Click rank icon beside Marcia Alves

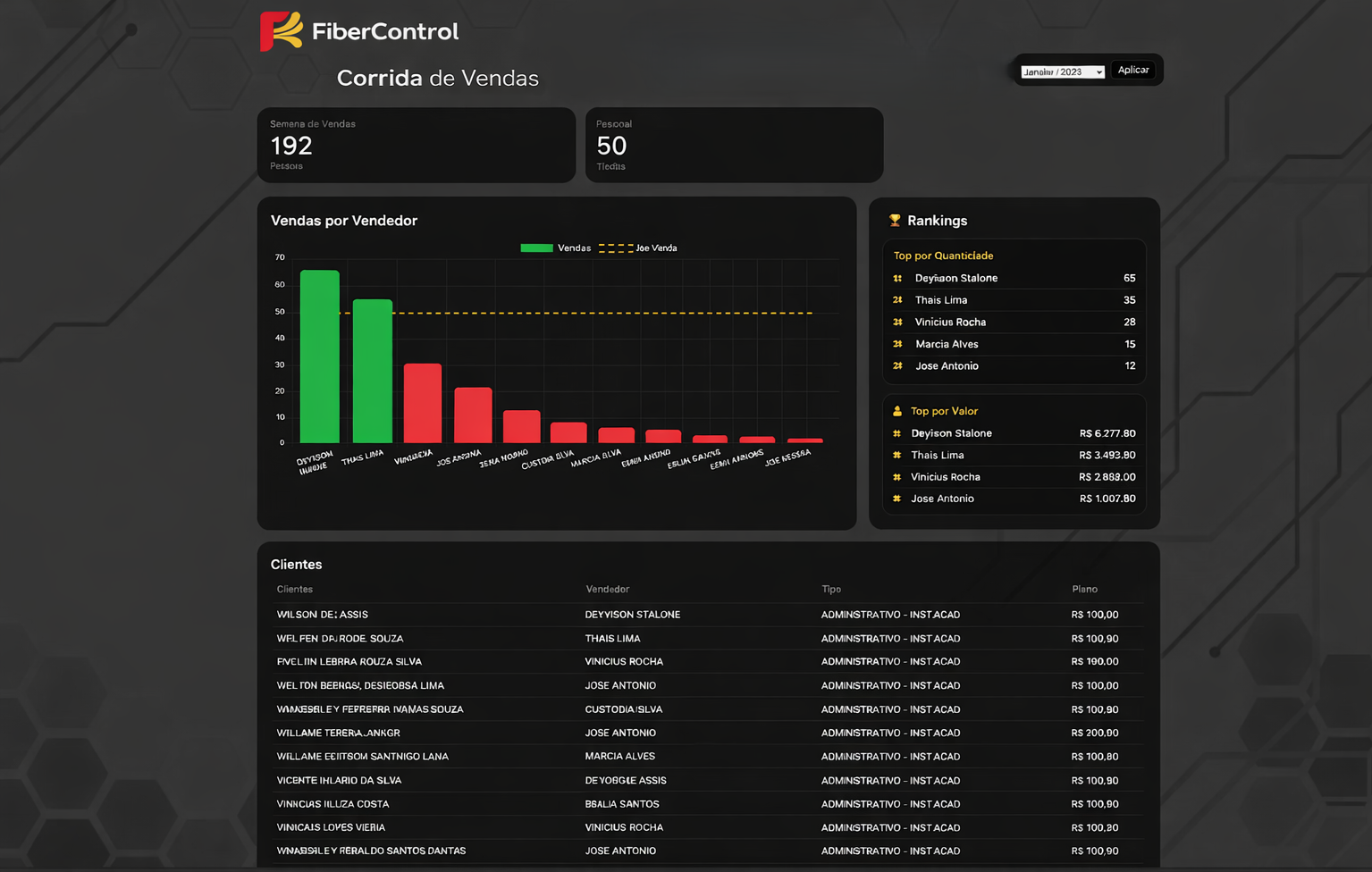[897, 344]
